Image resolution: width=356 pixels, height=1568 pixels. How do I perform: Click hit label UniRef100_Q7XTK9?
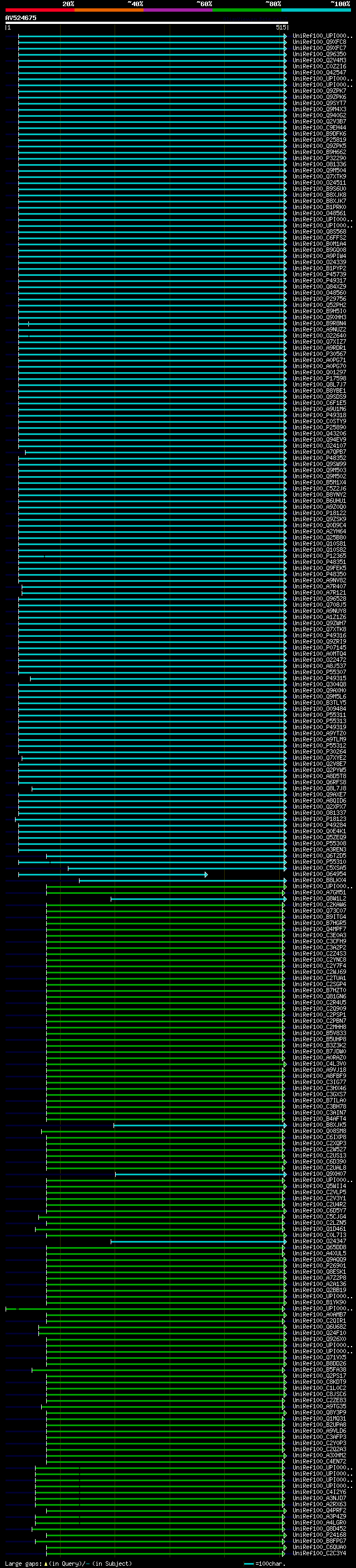point(319,176)
